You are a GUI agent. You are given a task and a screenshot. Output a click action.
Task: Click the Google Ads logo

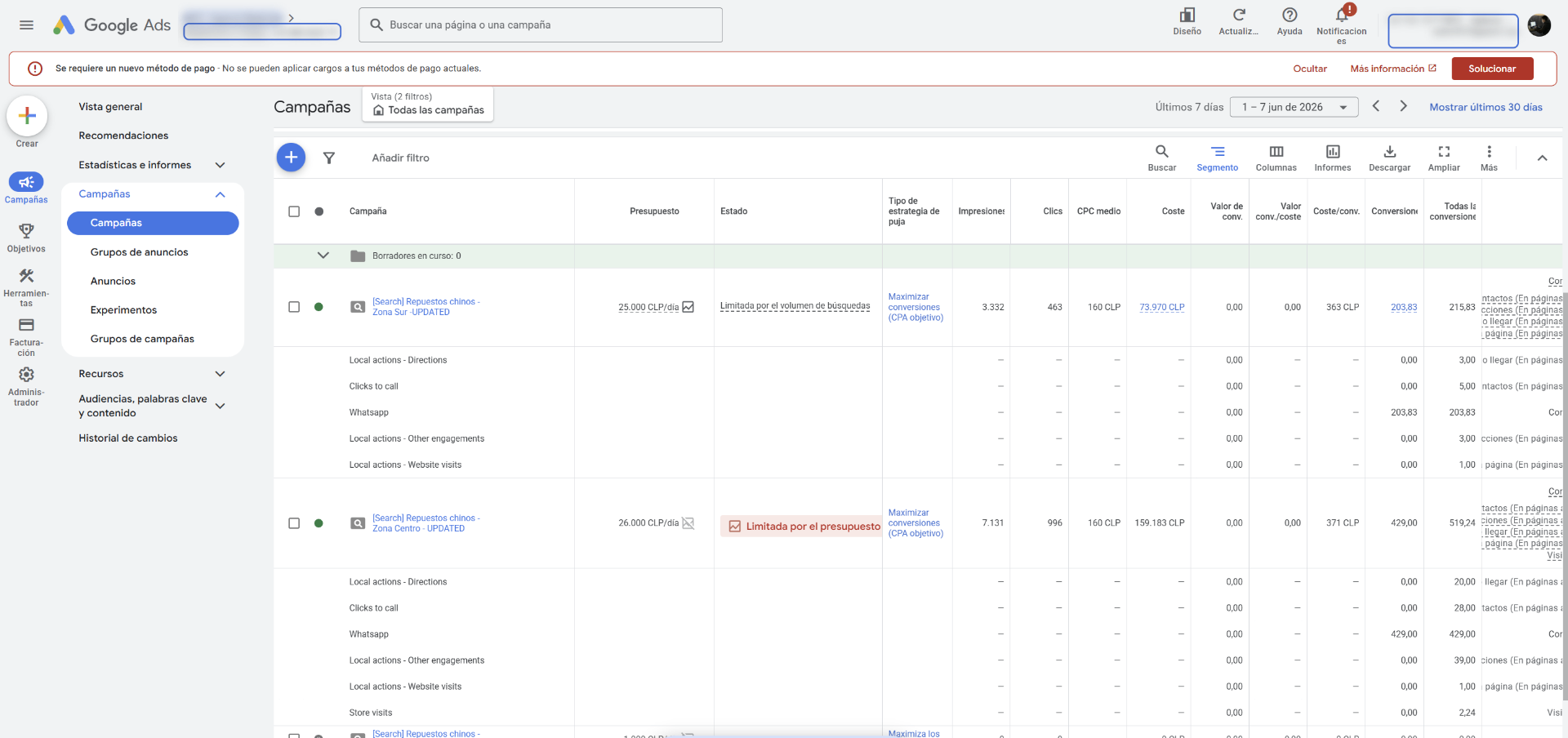pos(112,25)
